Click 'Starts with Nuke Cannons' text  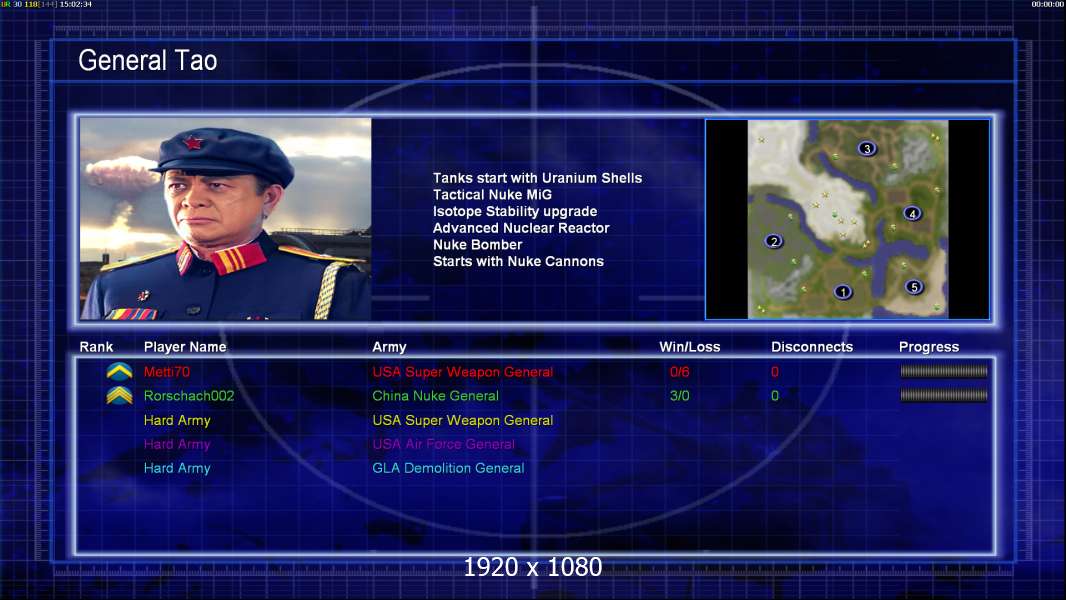coord(518,262)
